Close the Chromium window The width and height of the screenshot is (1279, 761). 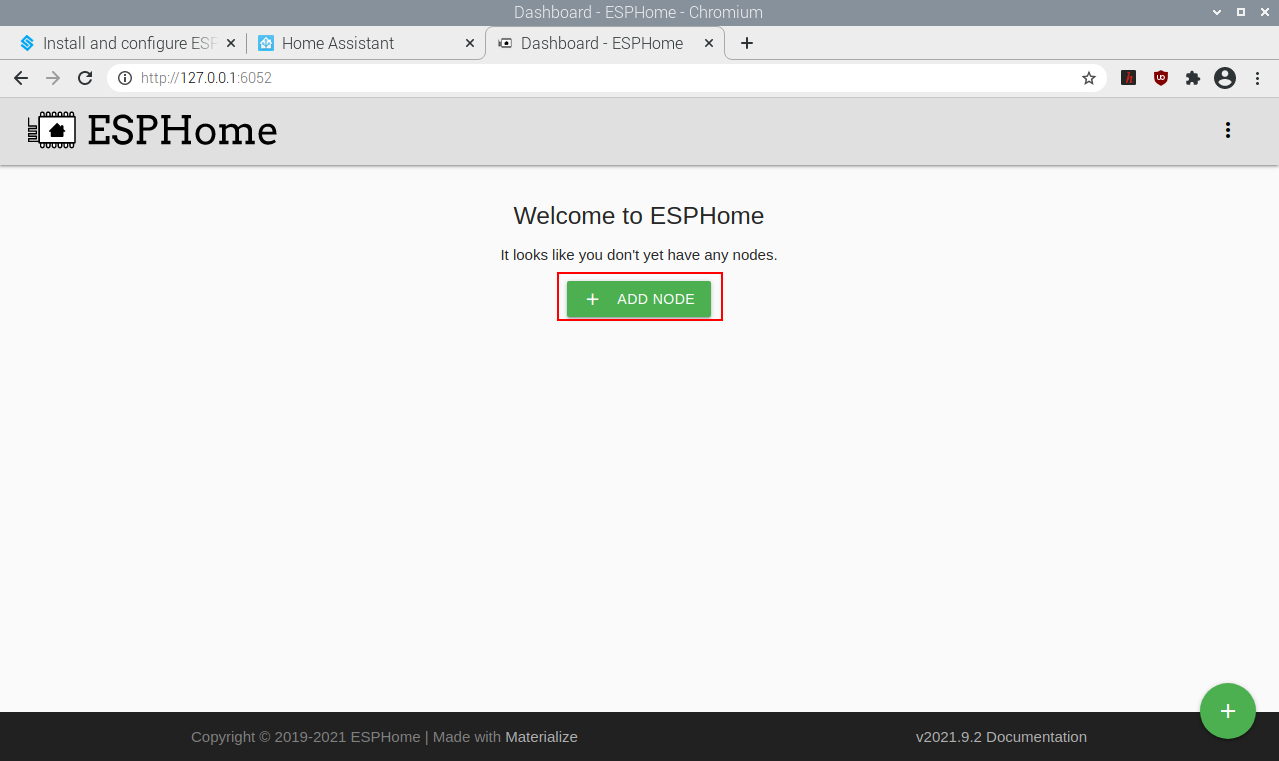[x=1264, y=12]
